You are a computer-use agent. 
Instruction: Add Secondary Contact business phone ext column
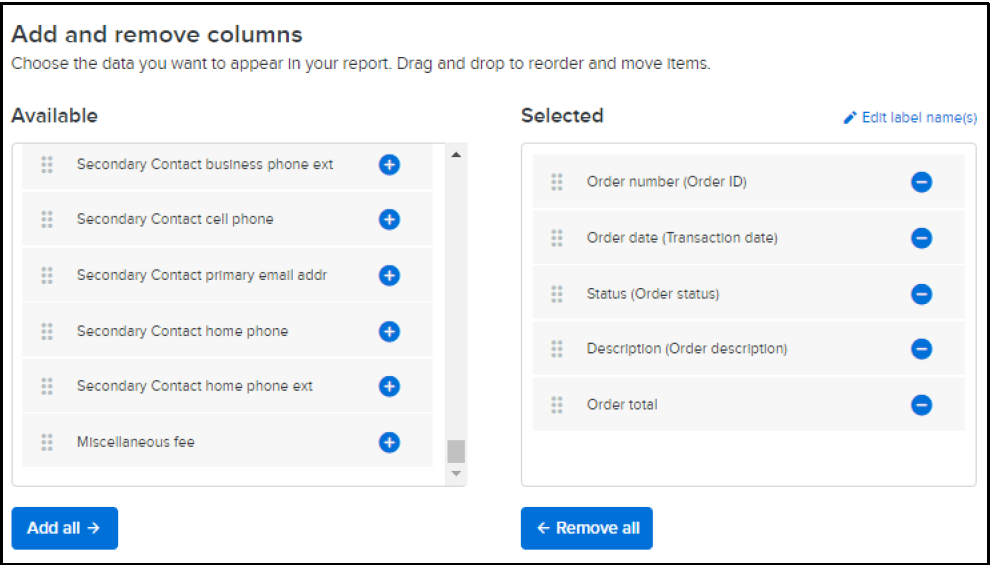coord(389,165)
